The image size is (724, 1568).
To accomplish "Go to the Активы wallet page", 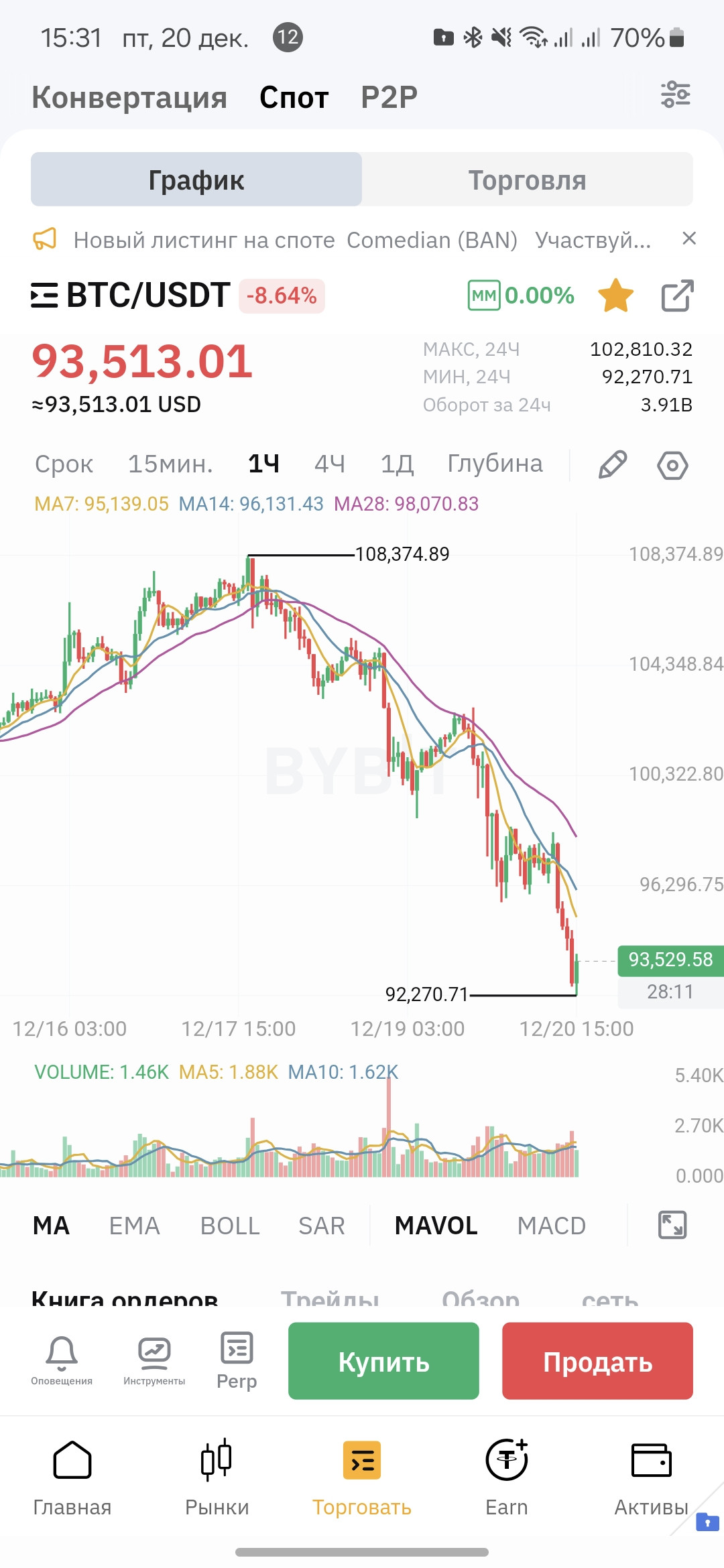I will click(651, 1476).
